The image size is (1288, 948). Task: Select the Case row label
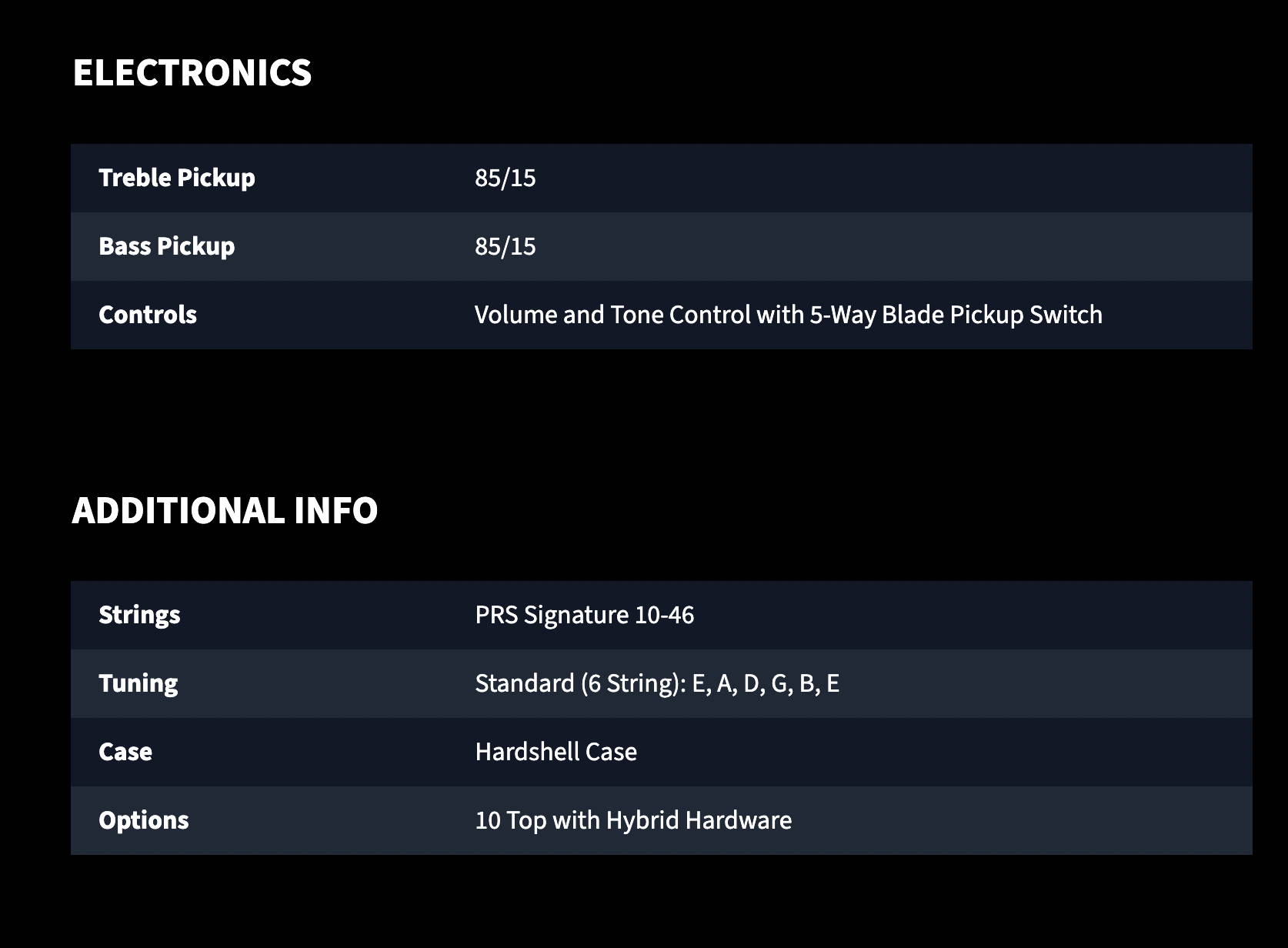tap(125, 752)
